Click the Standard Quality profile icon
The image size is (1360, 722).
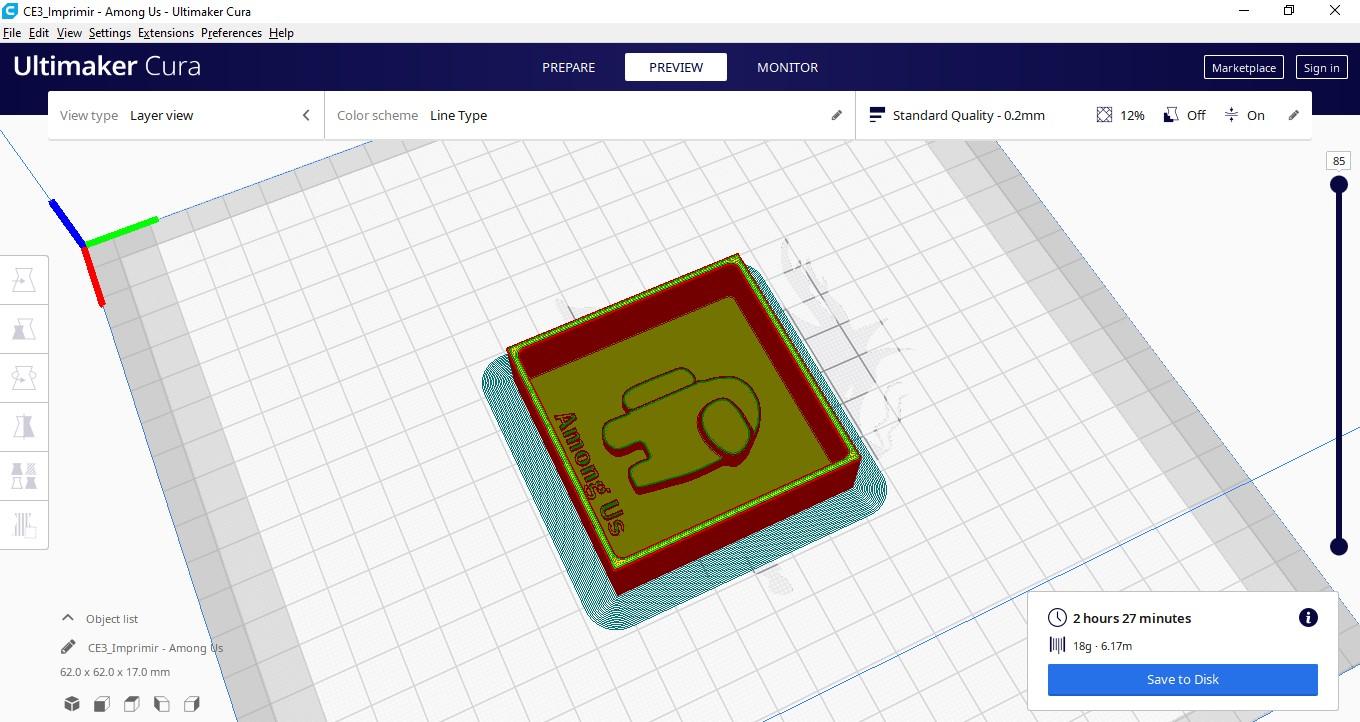click(x=877, y=115)
